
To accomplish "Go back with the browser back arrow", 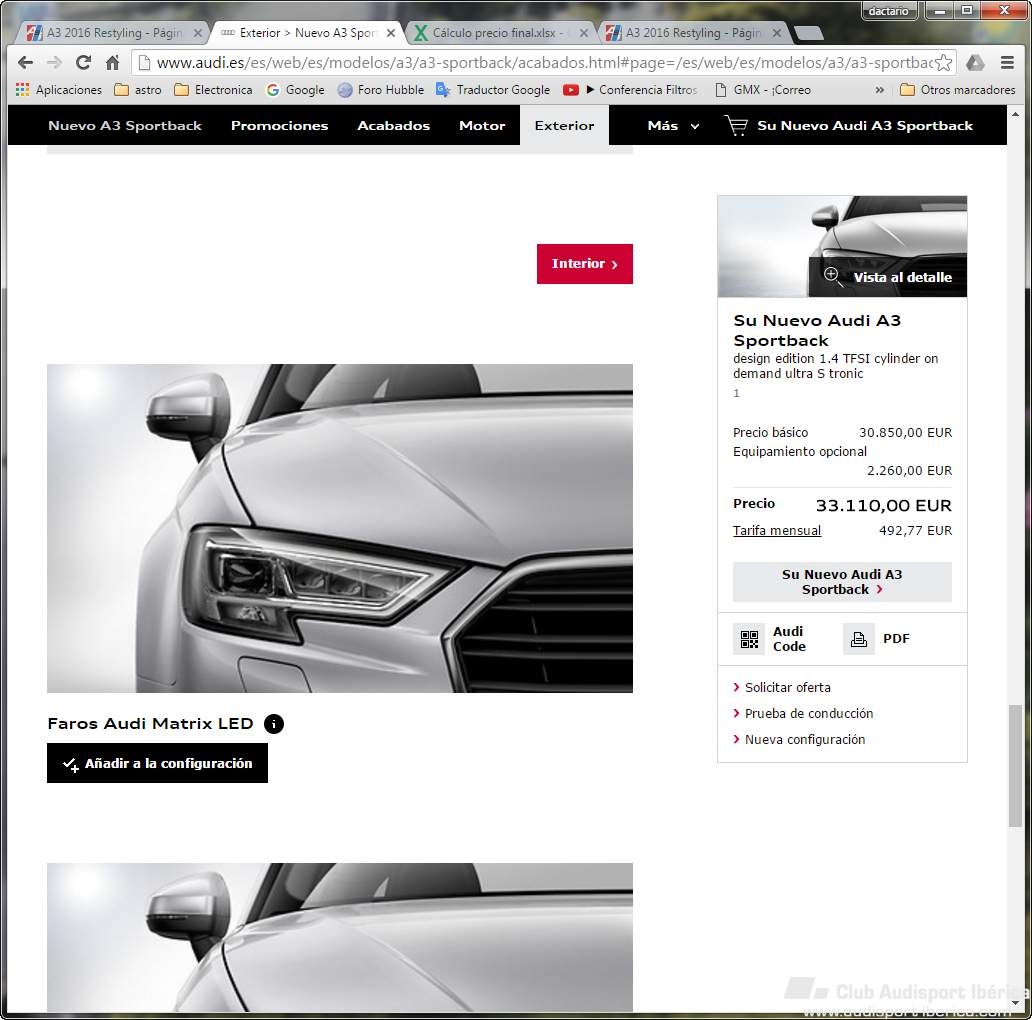I will (x=26, y=63).
